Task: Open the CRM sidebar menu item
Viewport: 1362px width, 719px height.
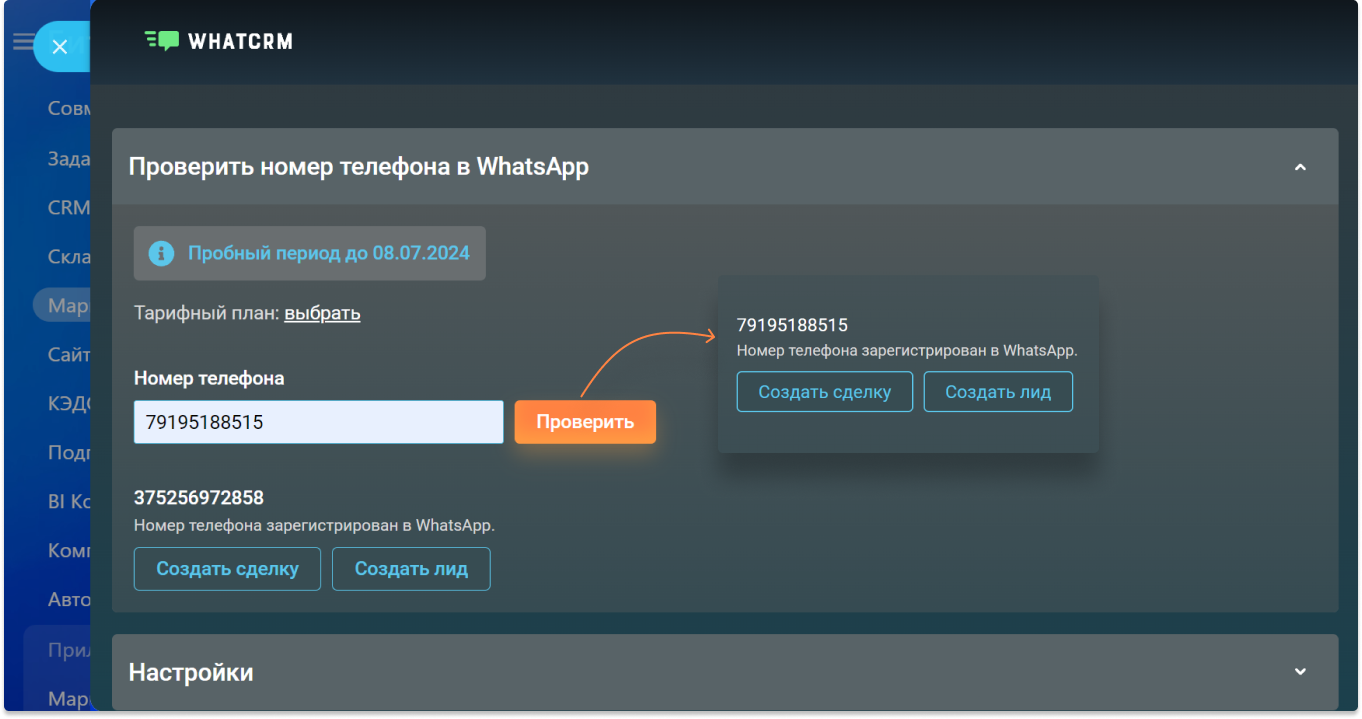Action: point(68,207)
